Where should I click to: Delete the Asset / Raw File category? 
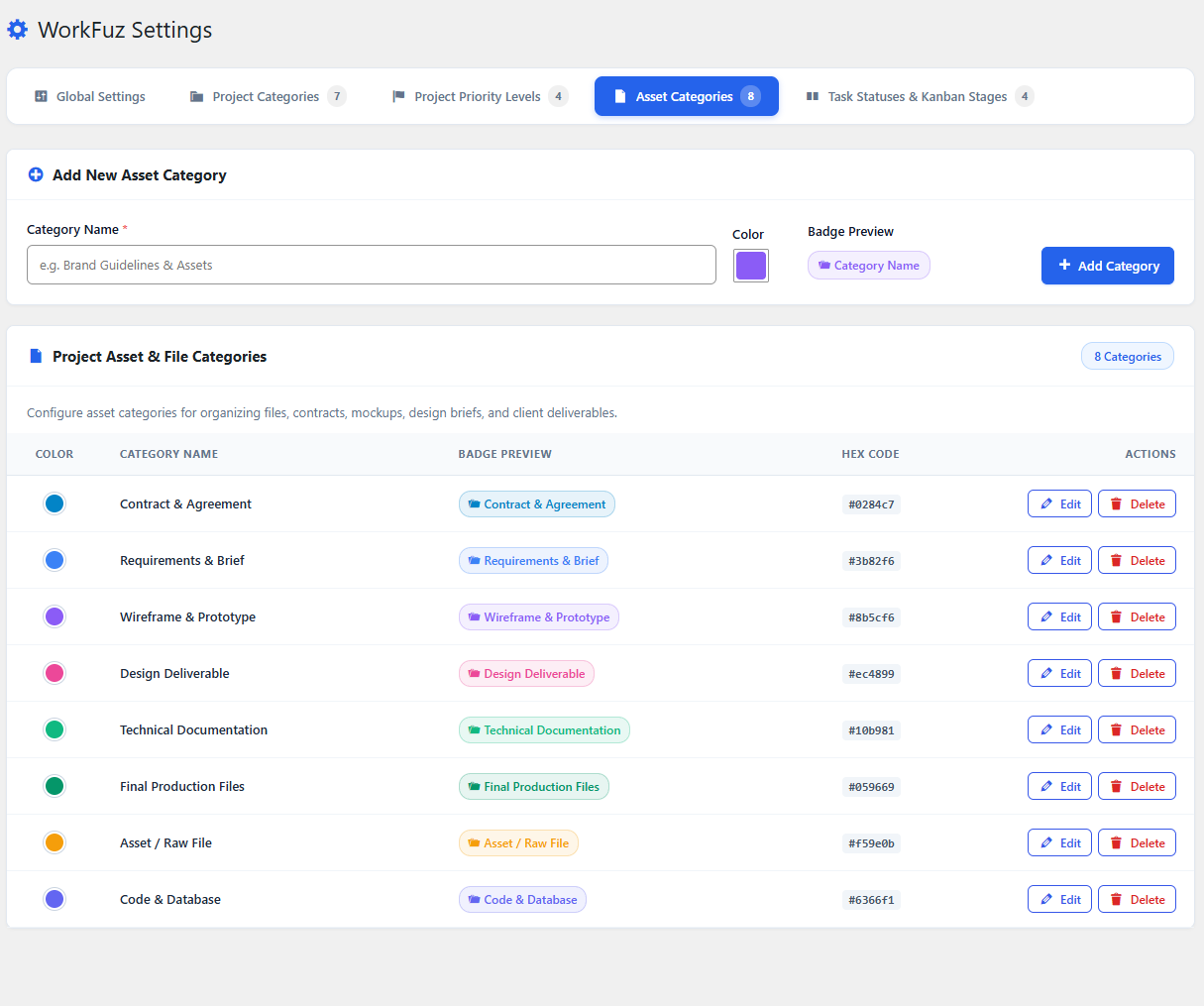coord(1137,842)
